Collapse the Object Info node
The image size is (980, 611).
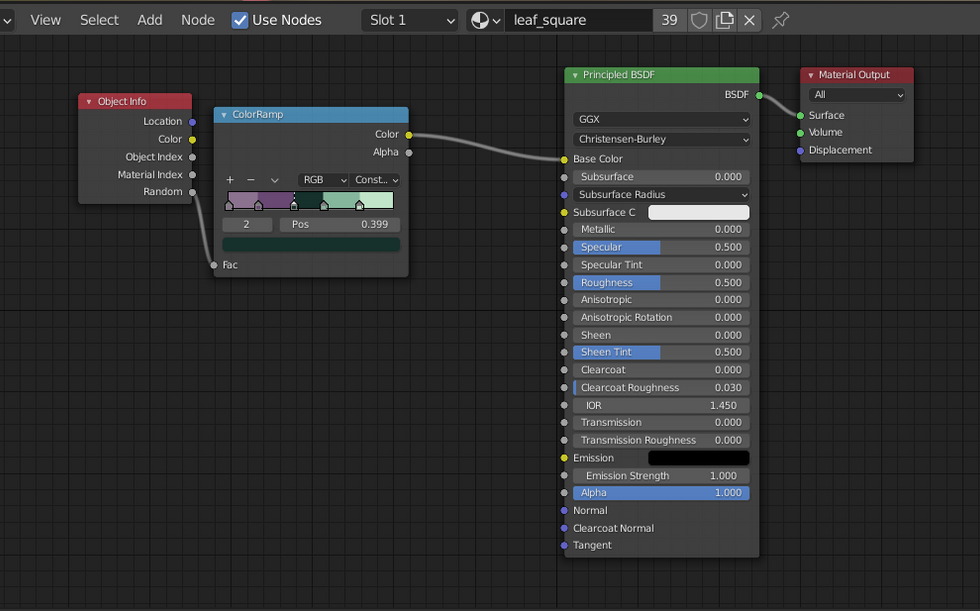(x=89, y=102)
